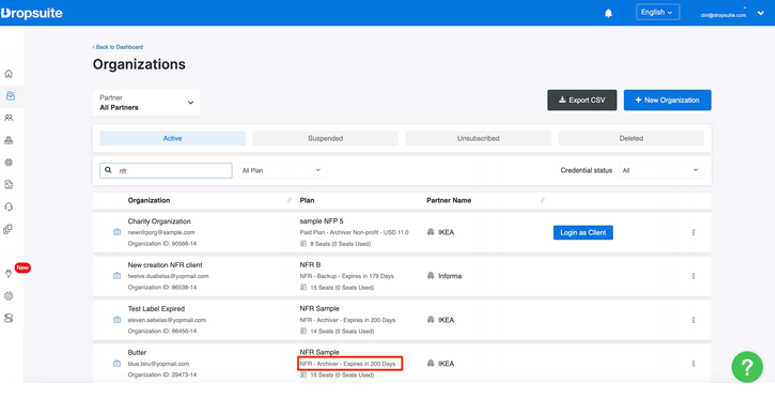775x396 pixels.
Task: Switch to the Suspended tab
Action: (325, 138)
